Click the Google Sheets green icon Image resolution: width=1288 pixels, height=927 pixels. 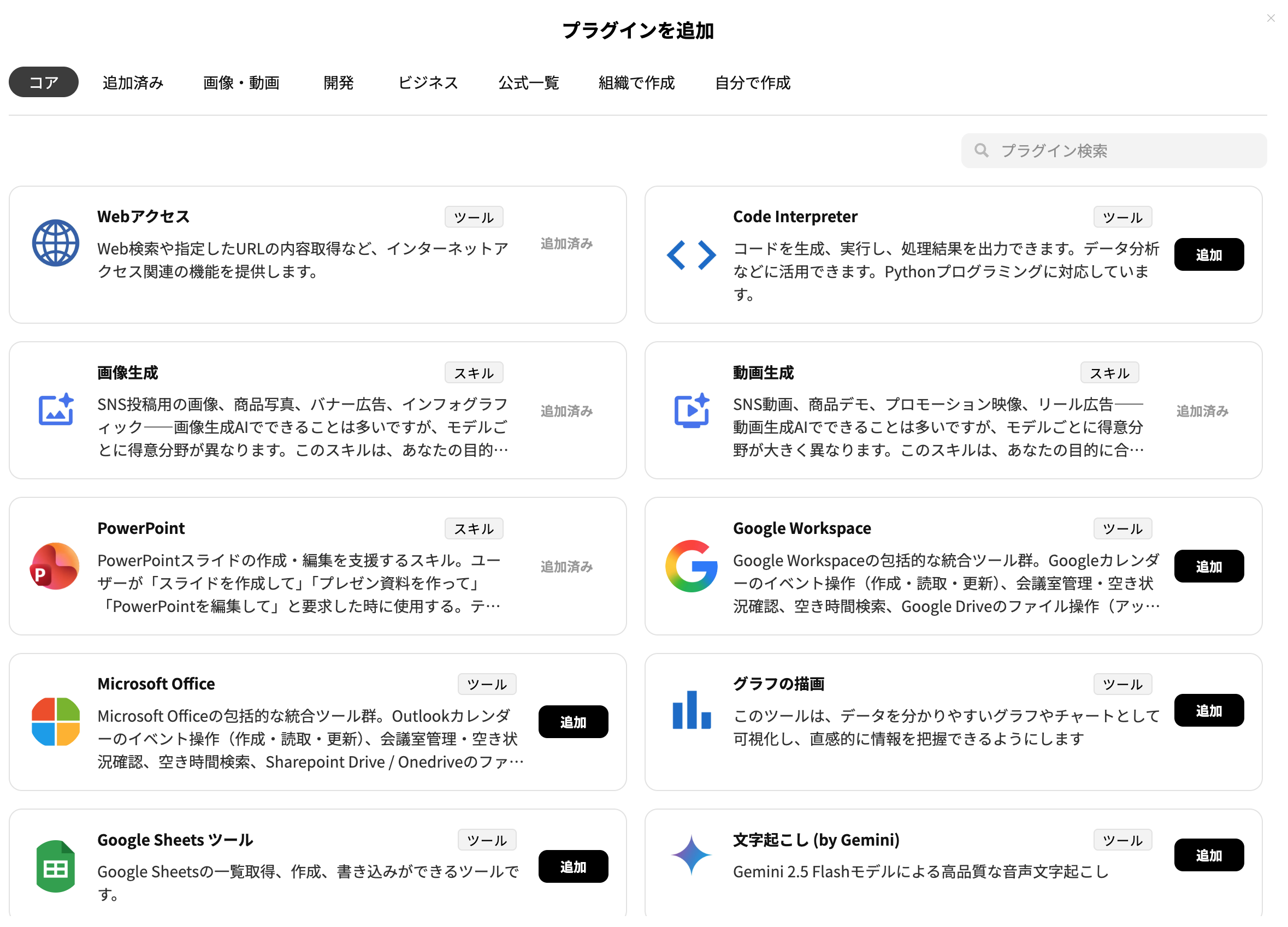click(x=55, y=866)
